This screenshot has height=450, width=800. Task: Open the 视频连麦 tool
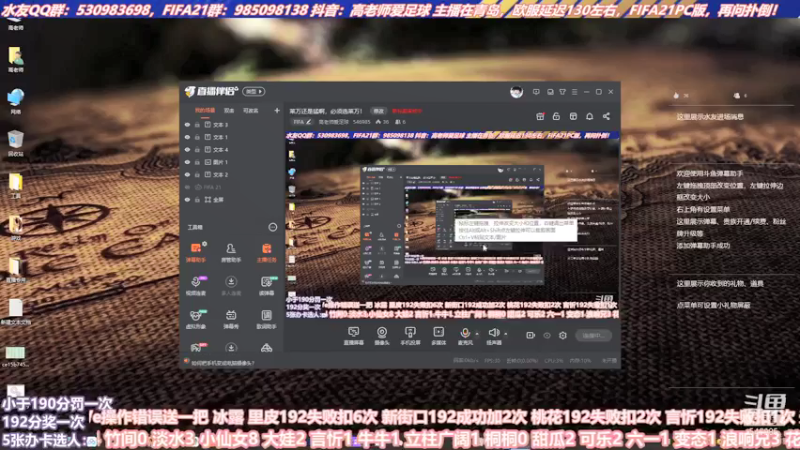[196, 286]
